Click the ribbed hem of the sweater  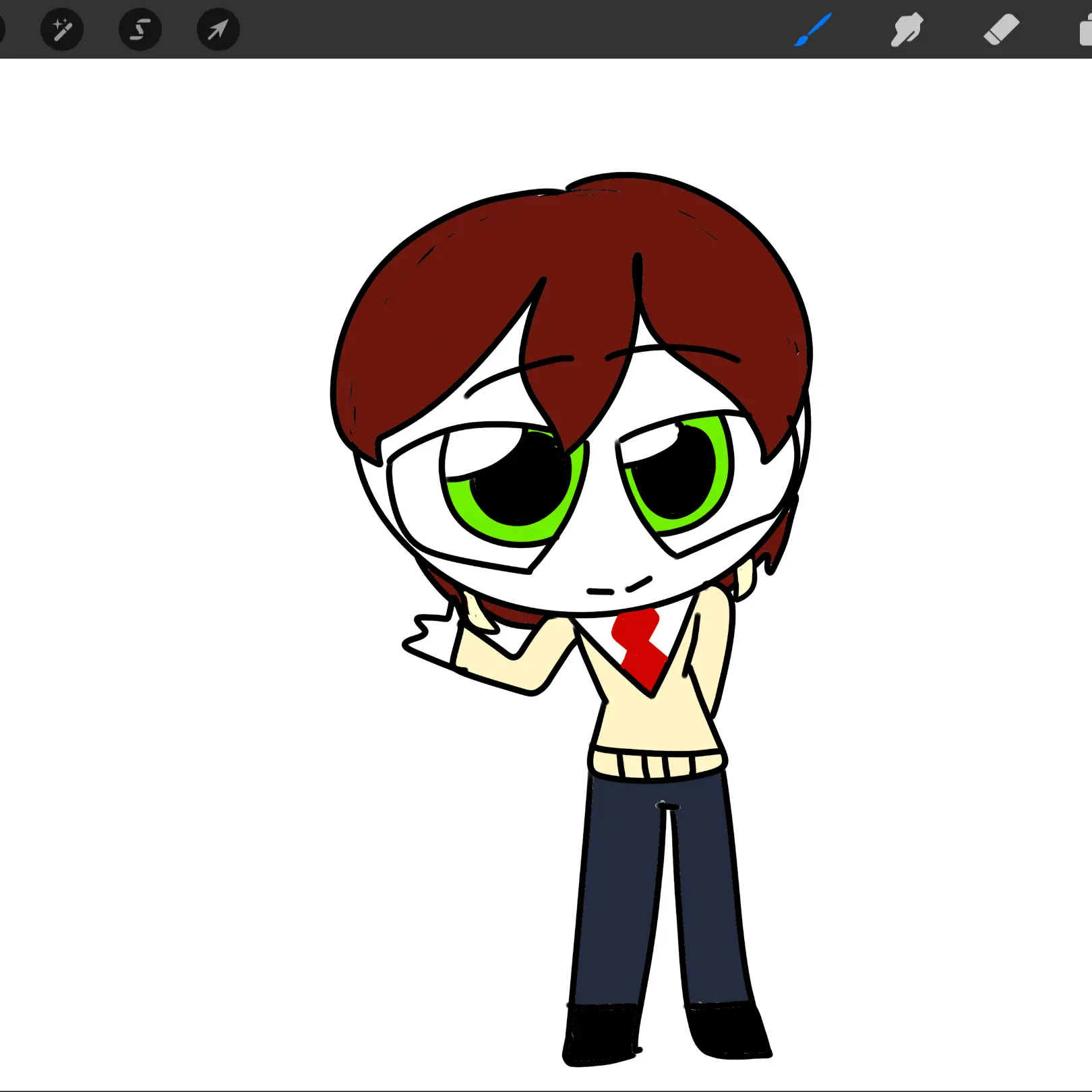coord(657,765)
